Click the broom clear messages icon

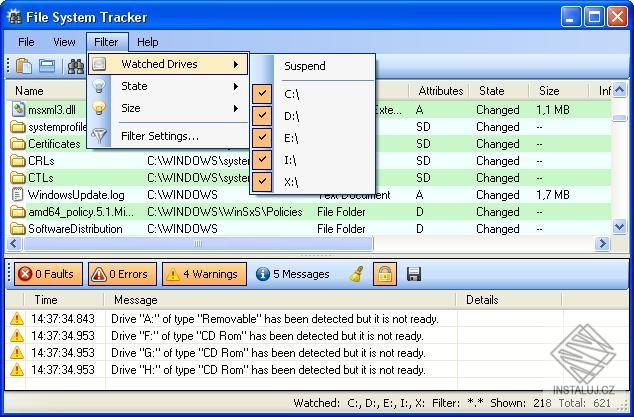(356, 274)
